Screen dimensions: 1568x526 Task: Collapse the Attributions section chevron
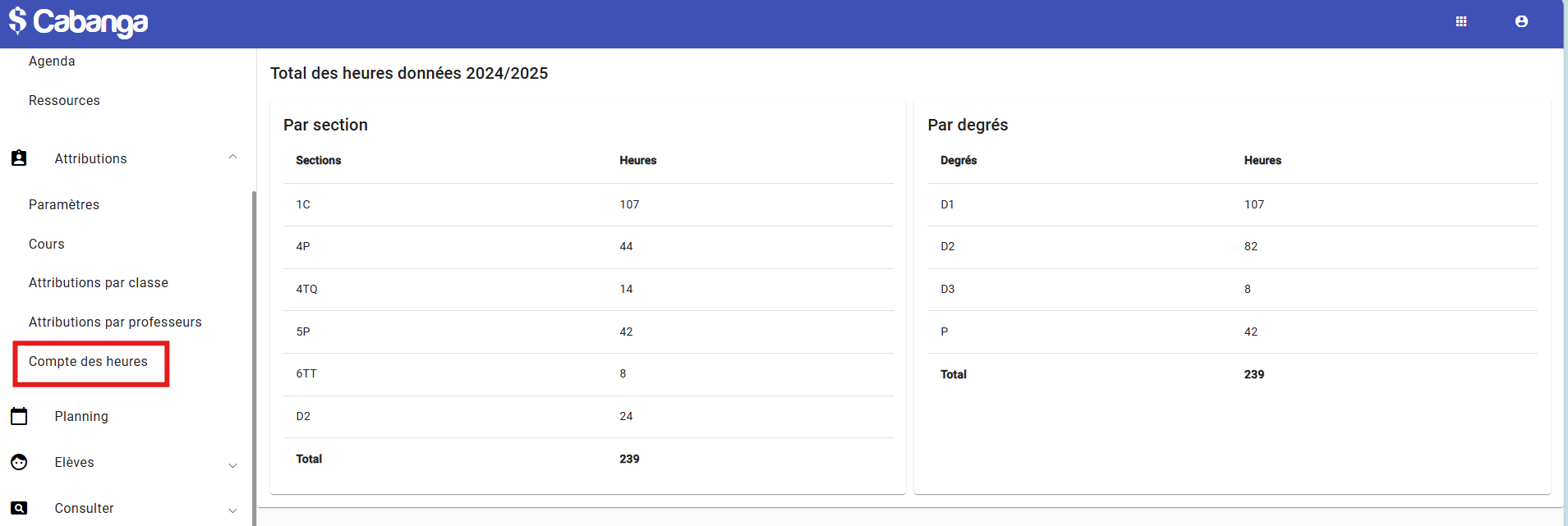tap(232, 157)
